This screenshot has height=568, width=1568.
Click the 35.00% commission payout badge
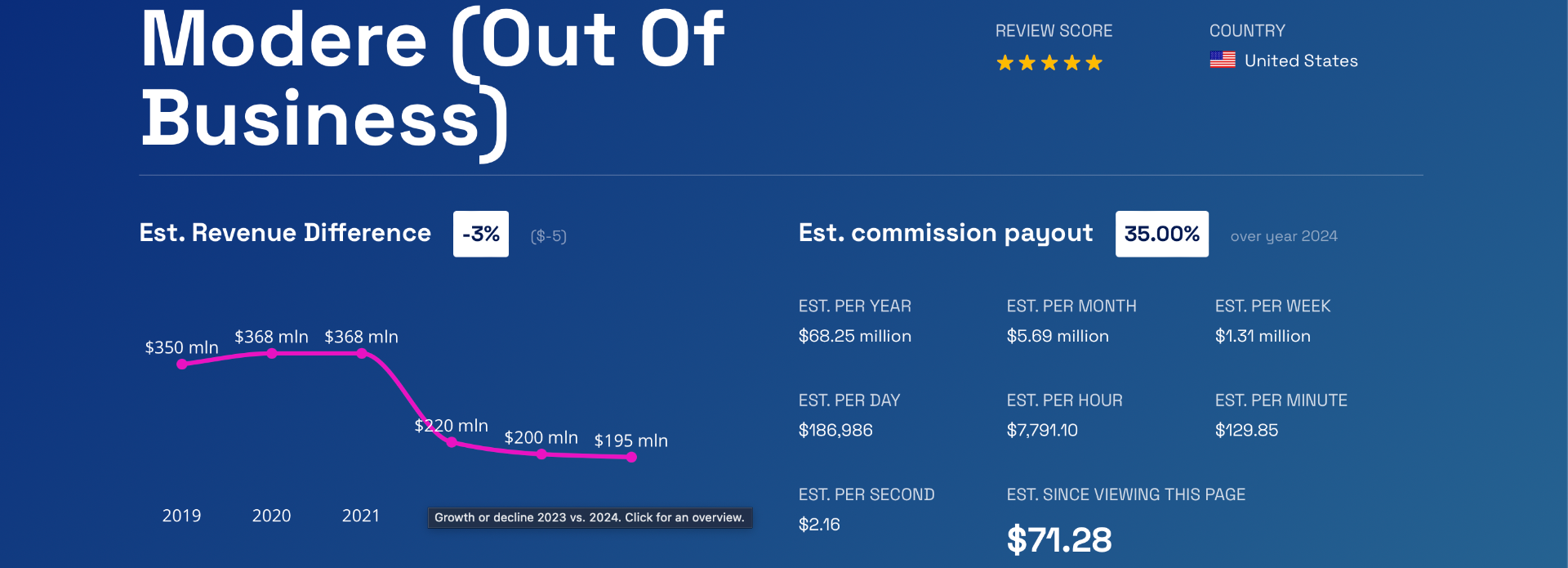pos(1161,235)
